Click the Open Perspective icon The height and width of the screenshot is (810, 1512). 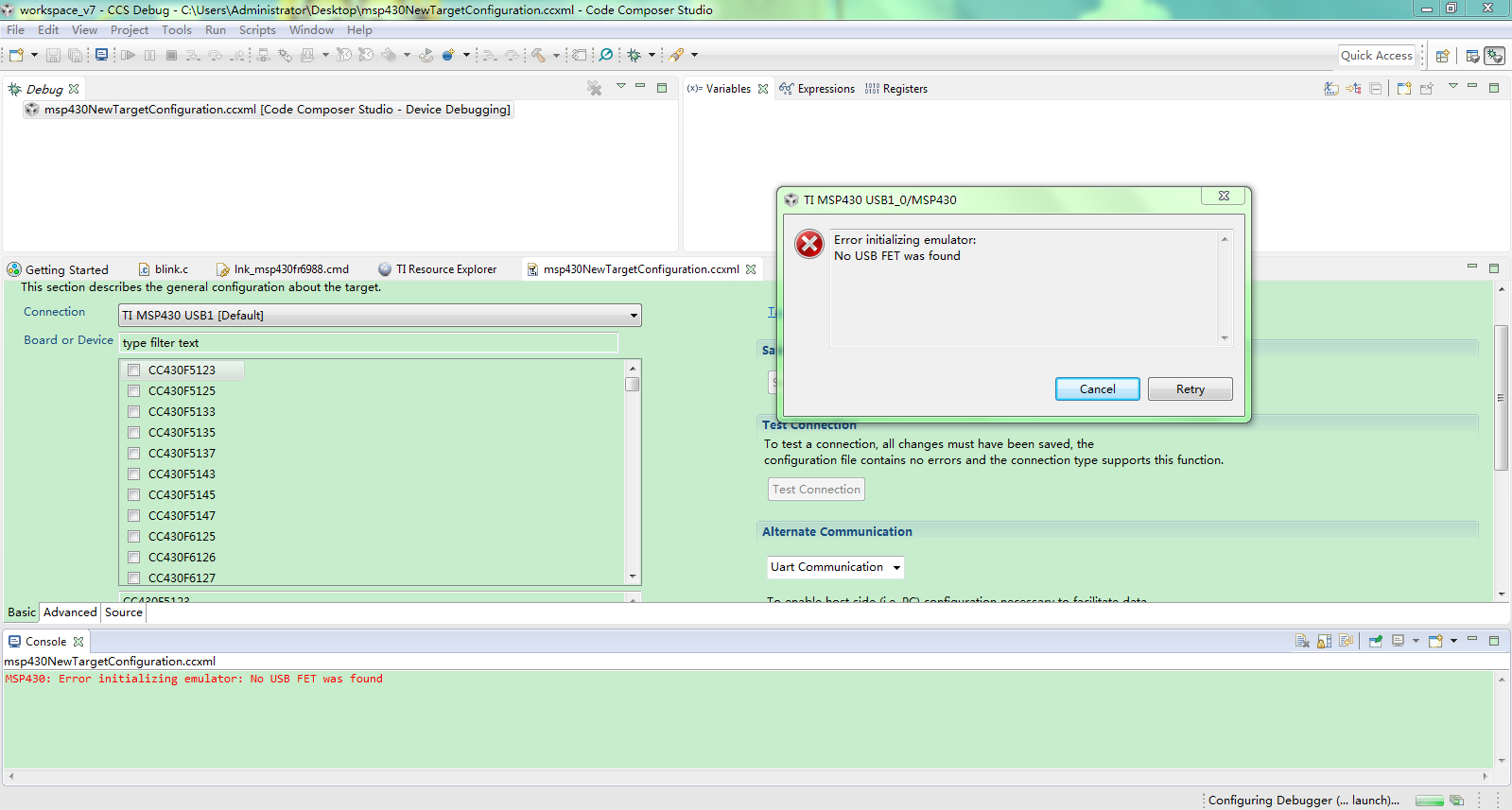[x=1443, y=56]
